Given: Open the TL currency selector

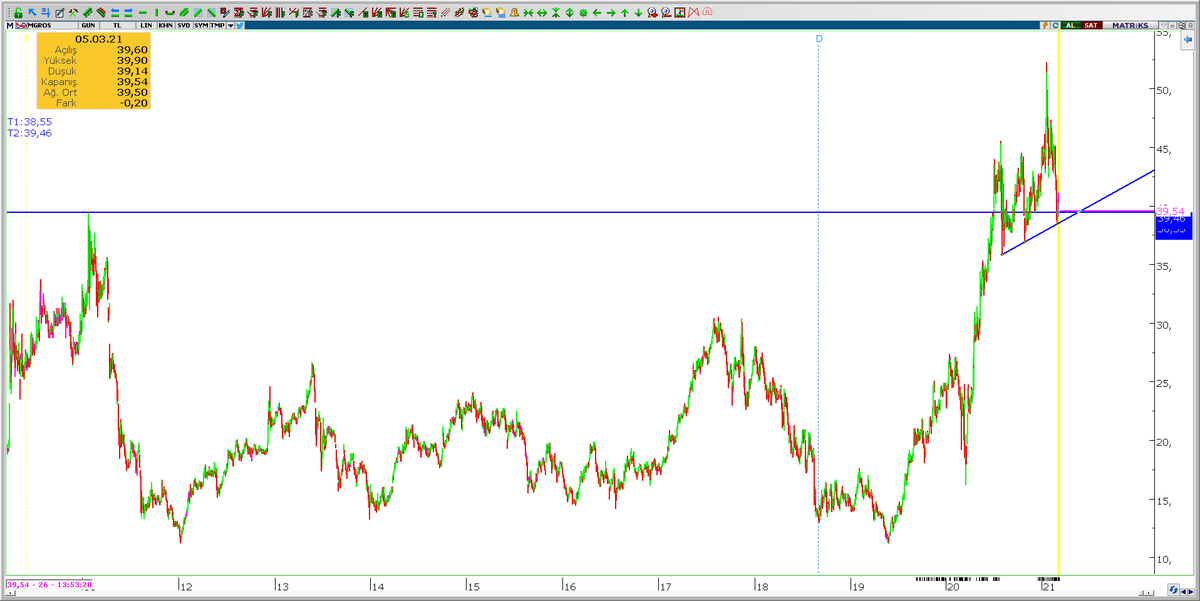Looking at the screenshot, I should [120, 25].
